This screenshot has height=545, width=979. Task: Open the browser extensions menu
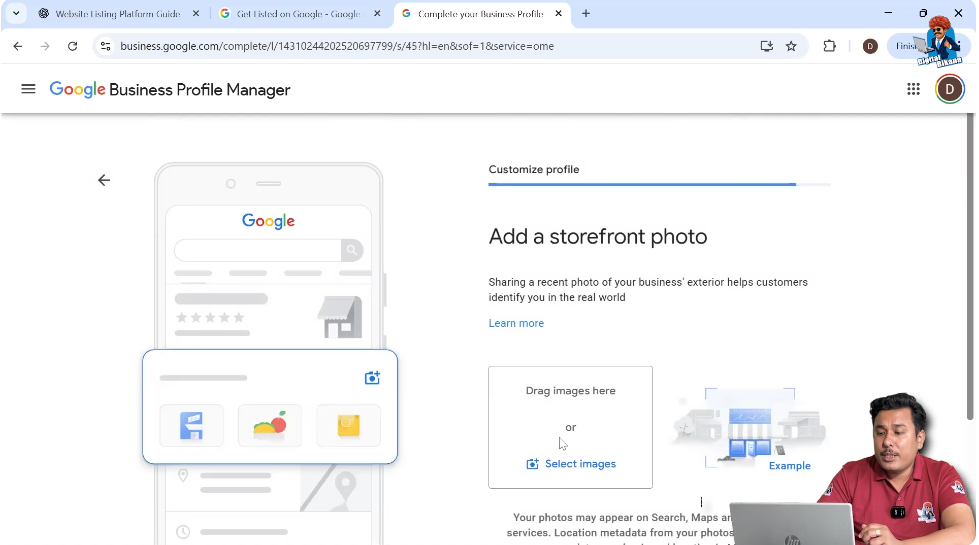(829, 46)
